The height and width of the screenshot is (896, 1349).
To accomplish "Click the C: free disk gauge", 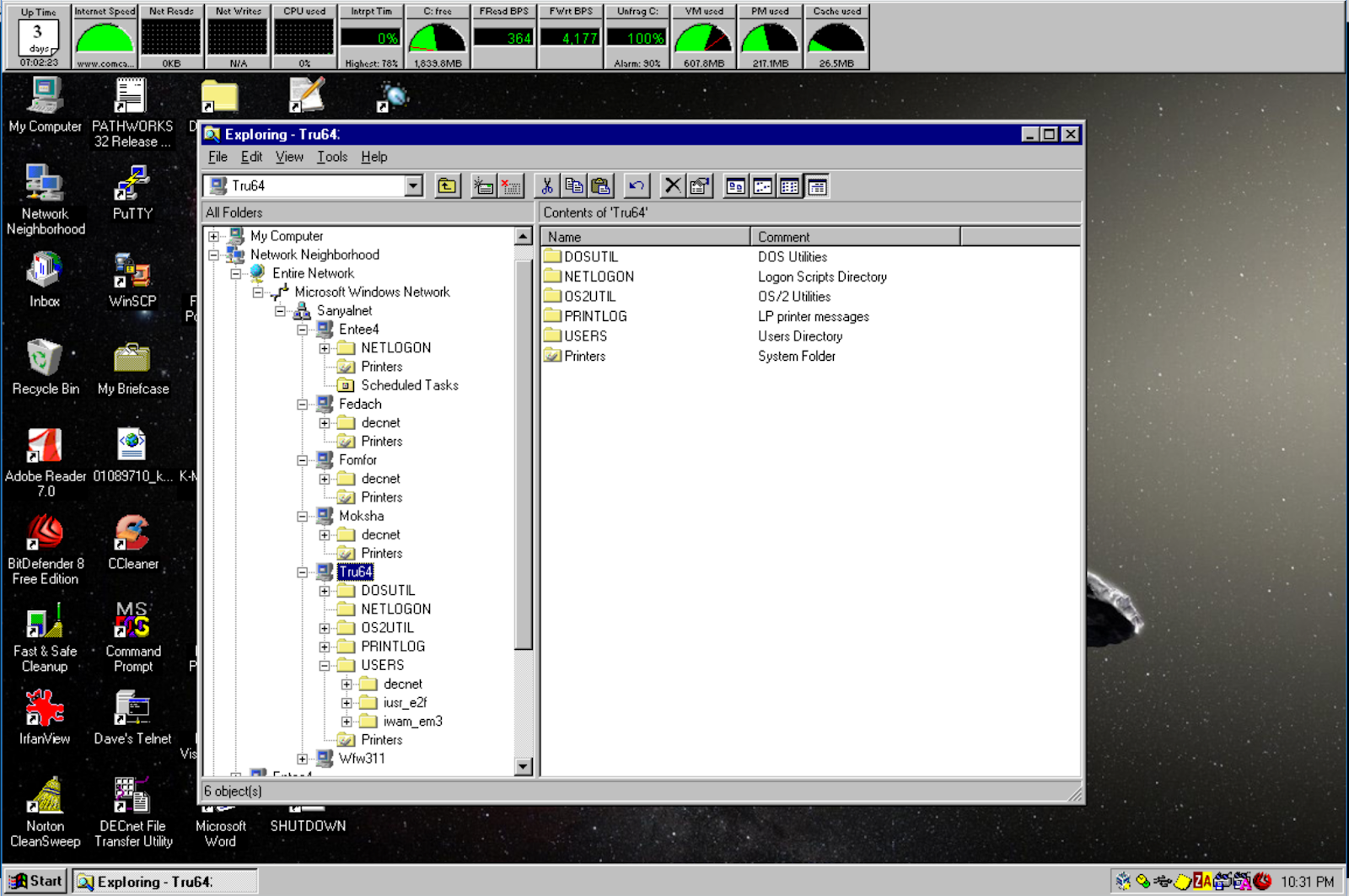I will (437, 37).
